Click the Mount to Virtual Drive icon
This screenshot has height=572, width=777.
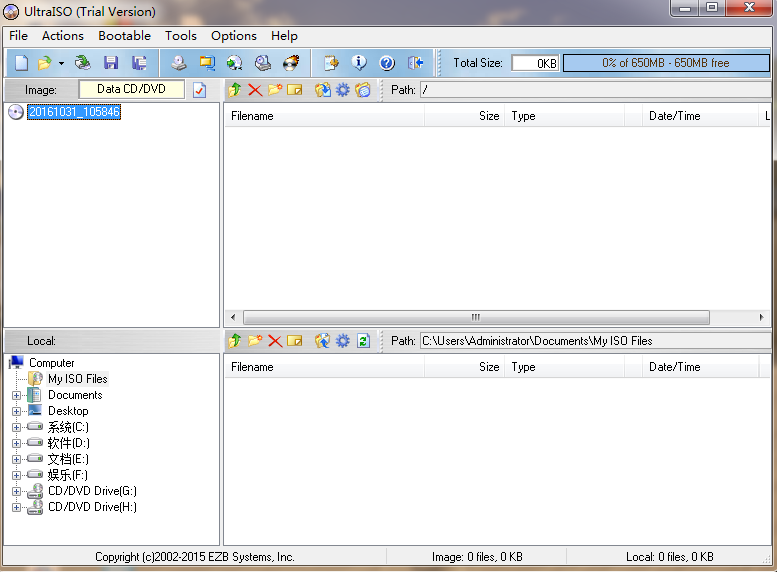tap(263, 63)
